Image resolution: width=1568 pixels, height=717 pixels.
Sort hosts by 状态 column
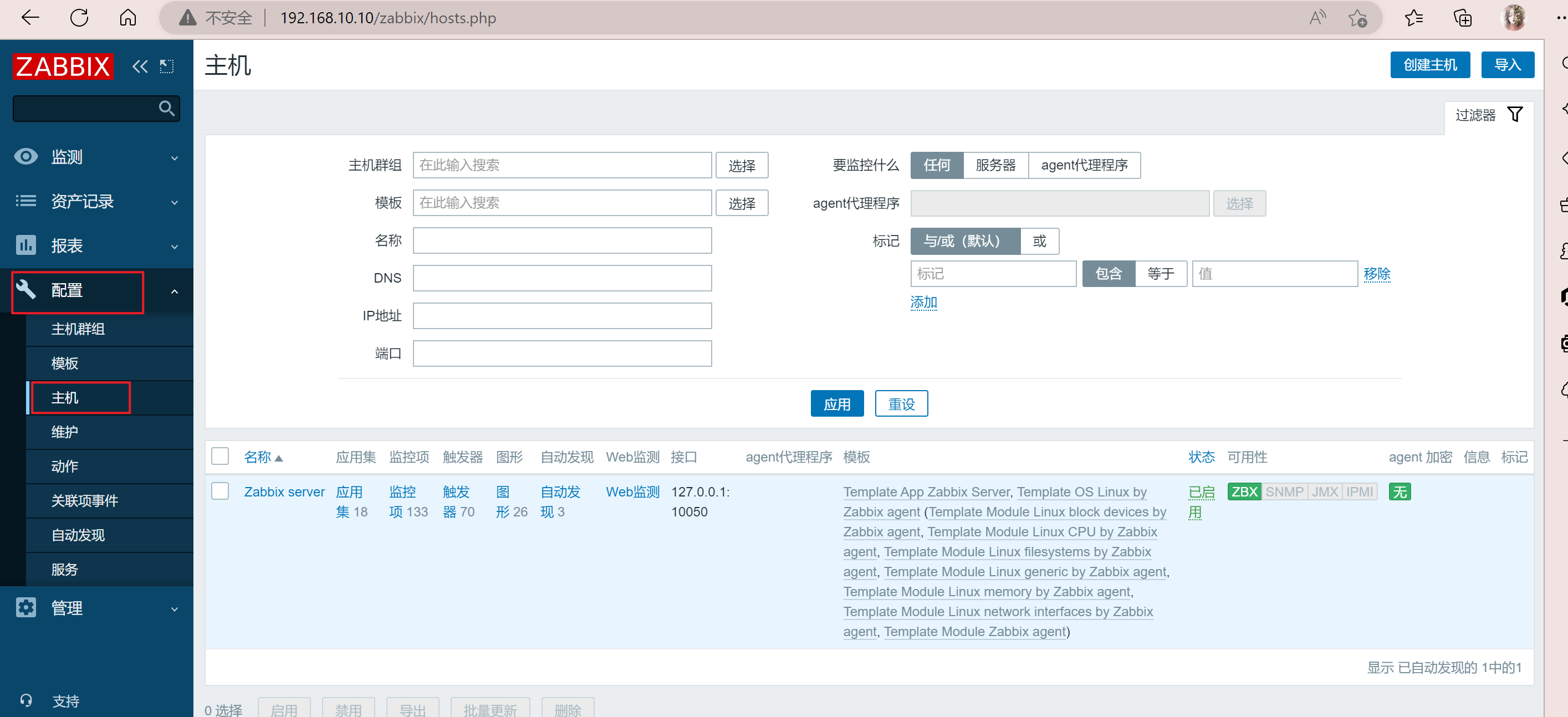pyautogui.click(x=1201, y=457)
